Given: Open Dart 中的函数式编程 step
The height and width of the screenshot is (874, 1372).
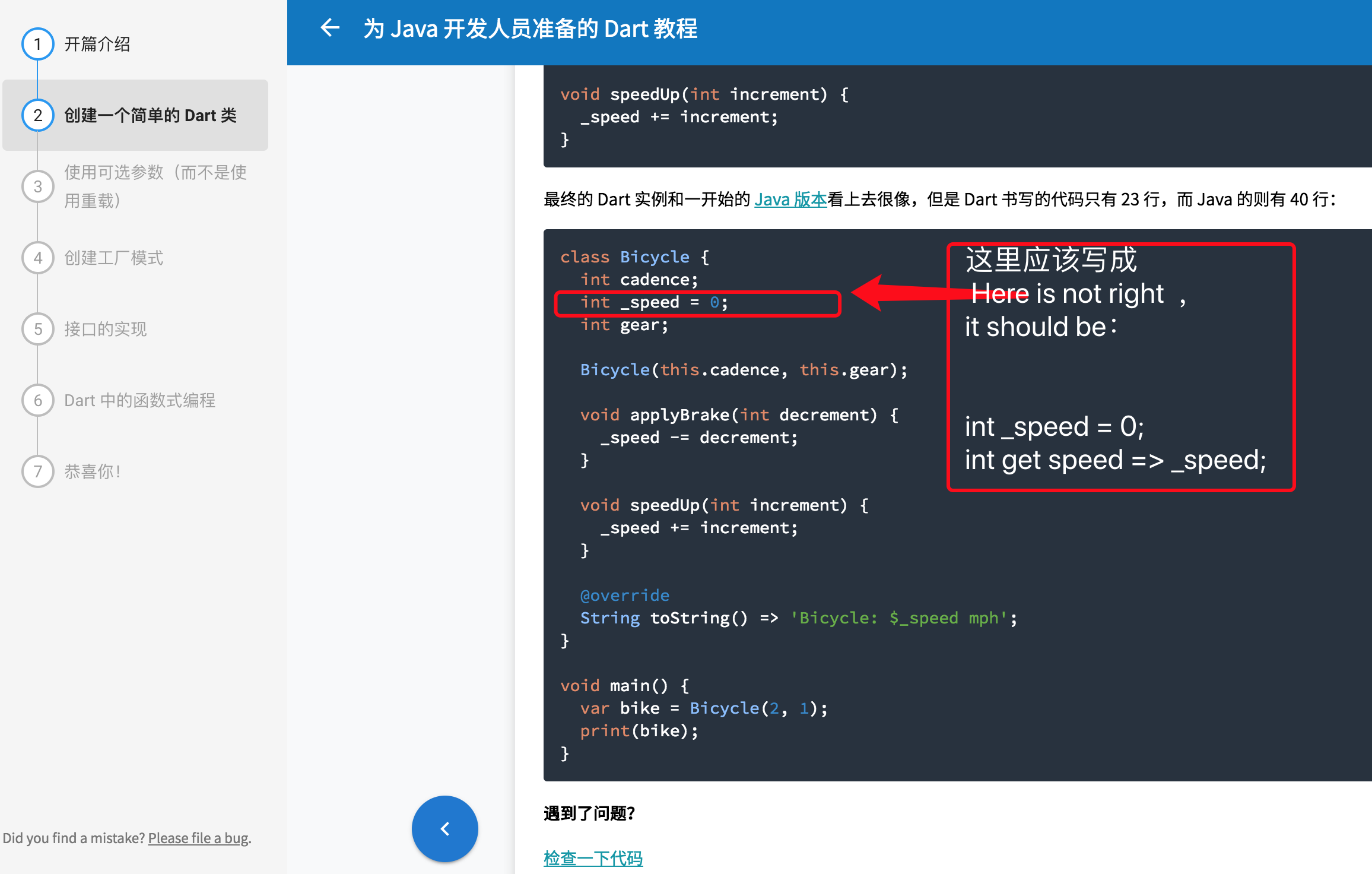Looking at the screenshot, I should click(x=139, y=400).
